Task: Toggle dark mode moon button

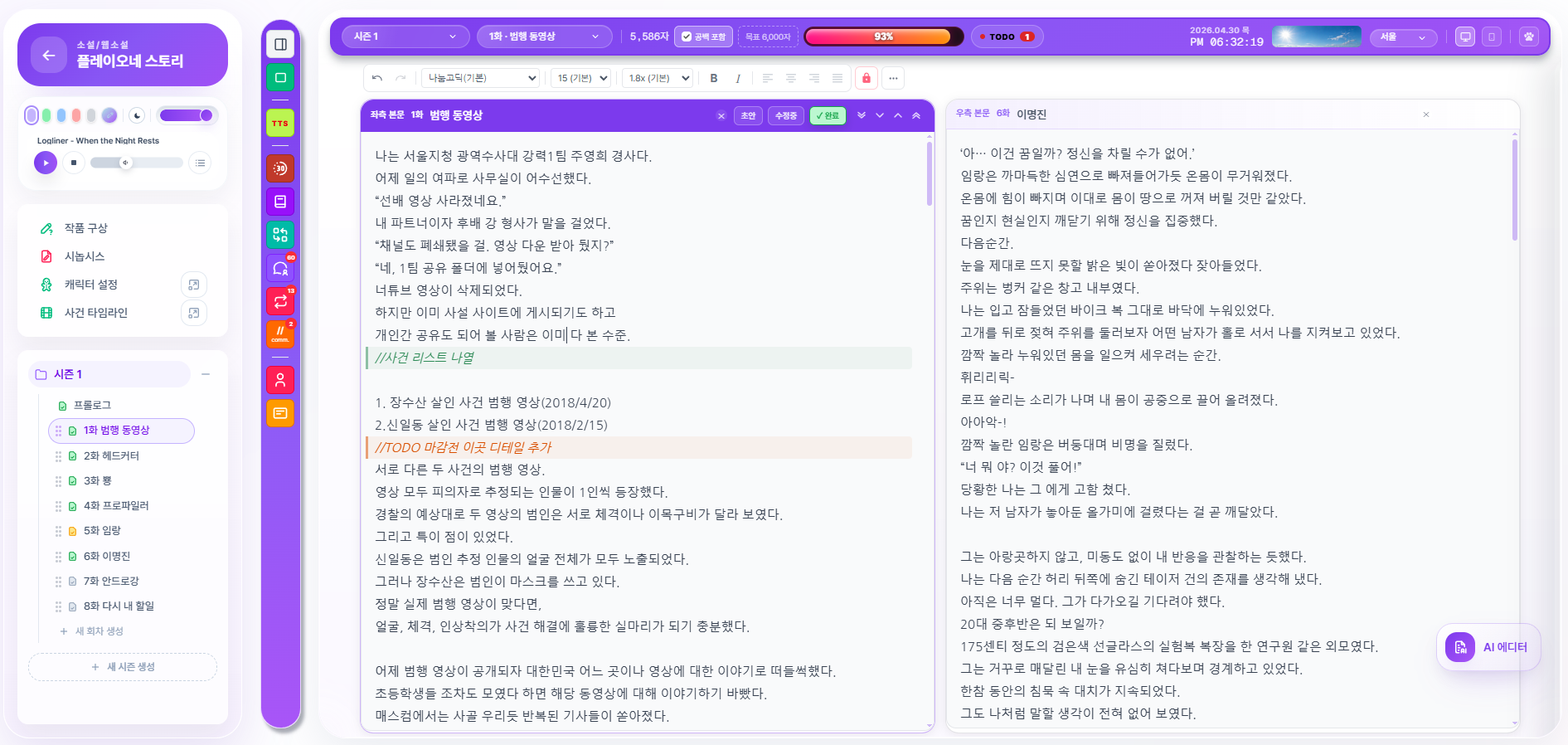Action: click(x=138, y=115)
